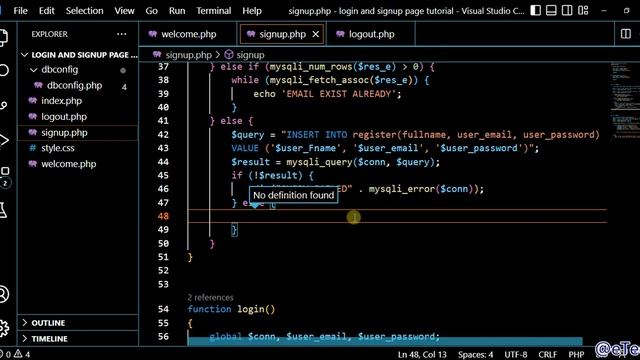Screen dimensions: 640x360
Task: Open logout.php in explorer
Action: [x=78, y=117]
